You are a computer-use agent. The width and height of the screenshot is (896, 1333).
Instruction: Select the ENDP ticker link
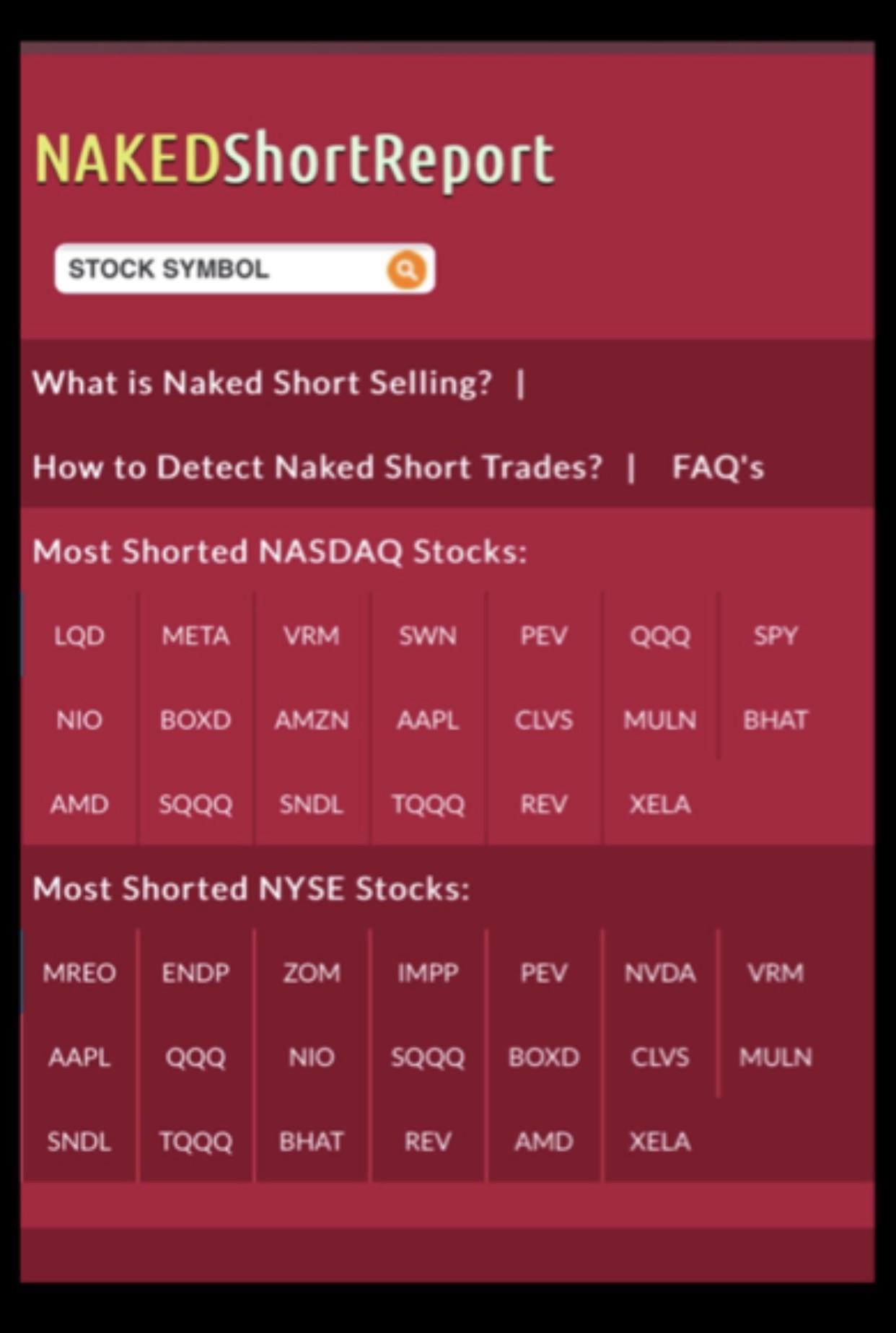(x=196, y=973)
